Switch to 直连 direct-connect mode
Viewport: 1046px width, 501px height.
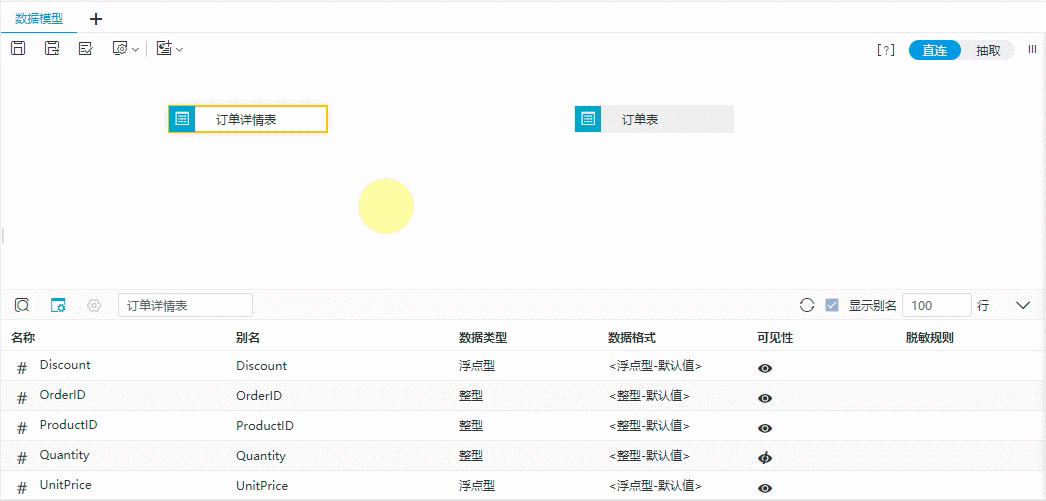935,50
